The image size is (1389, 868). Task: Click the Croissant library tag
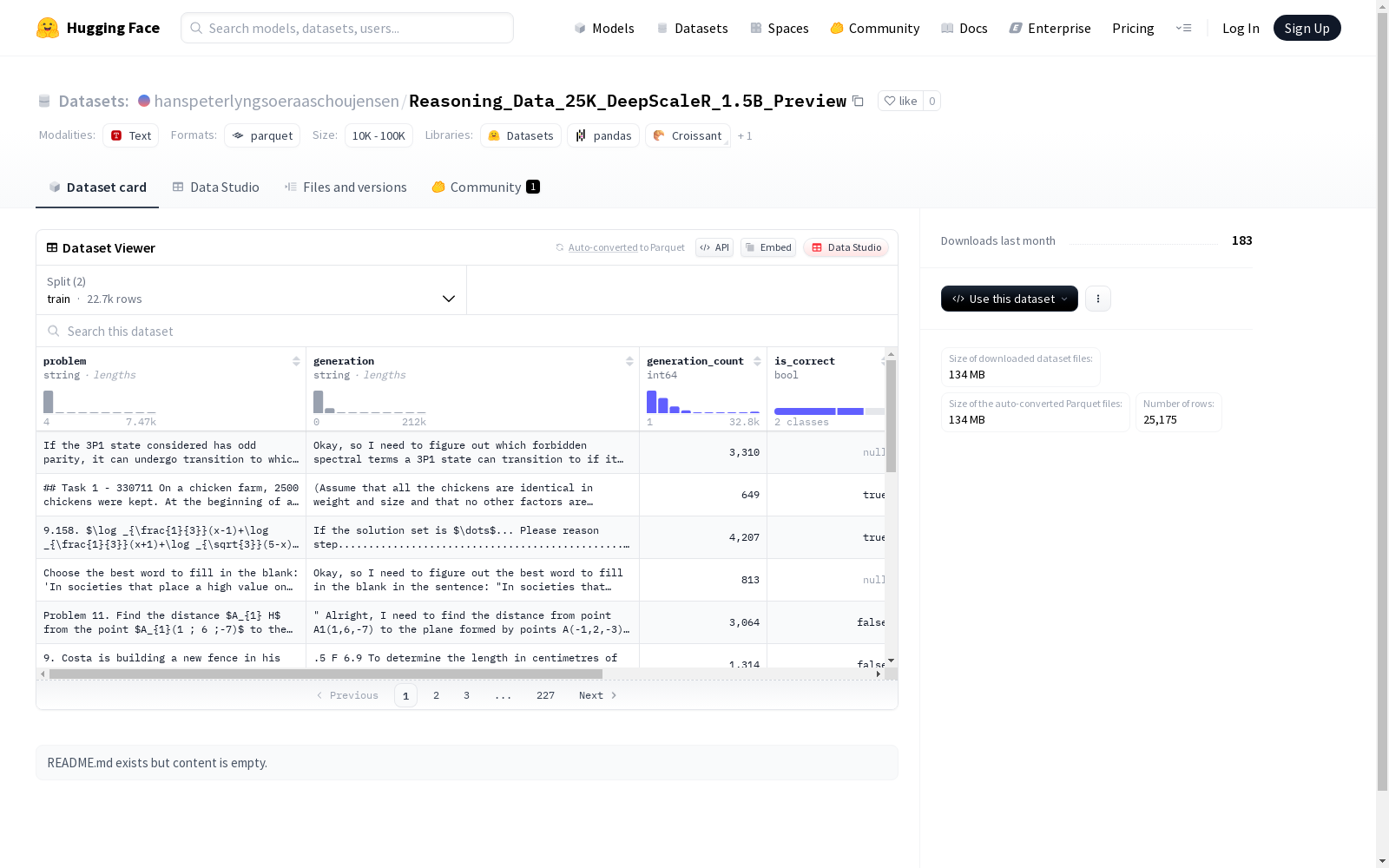pos(688,135)
